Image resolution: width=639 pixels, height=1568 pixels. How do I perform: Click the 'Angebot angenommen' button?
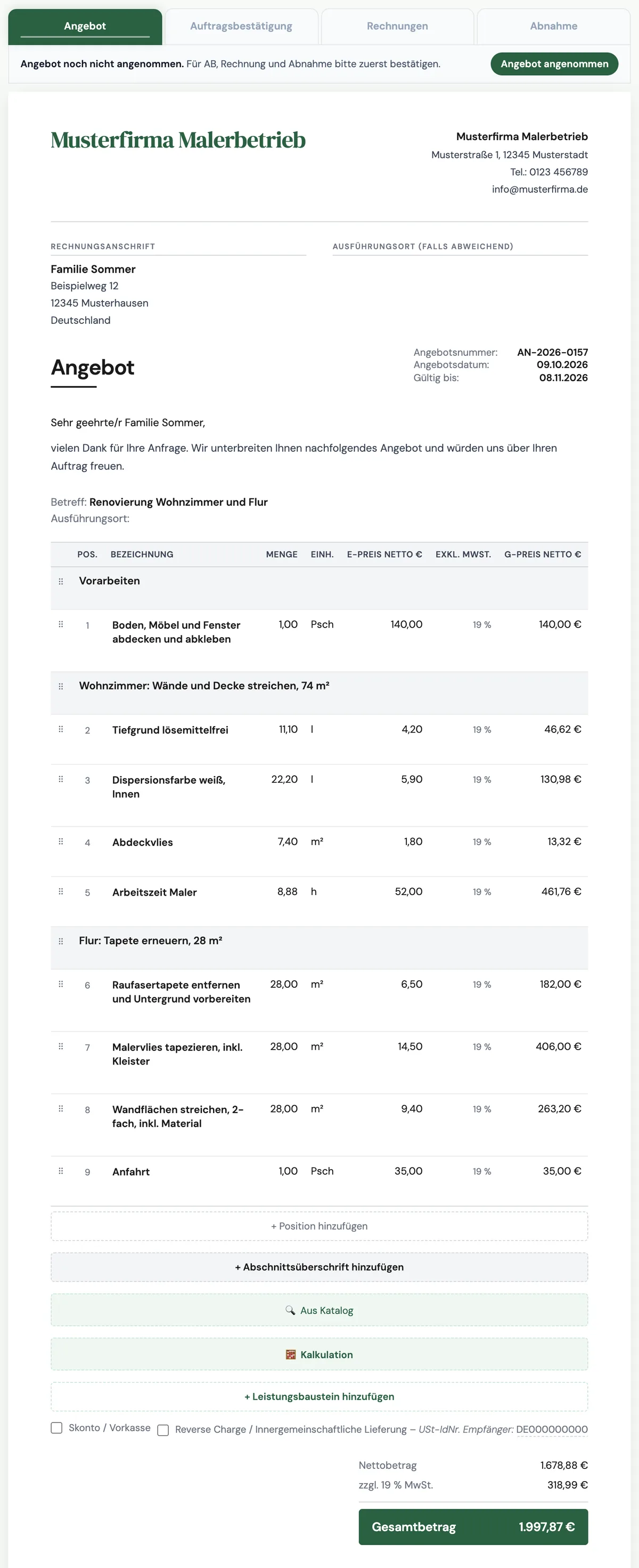pos(554,64)
